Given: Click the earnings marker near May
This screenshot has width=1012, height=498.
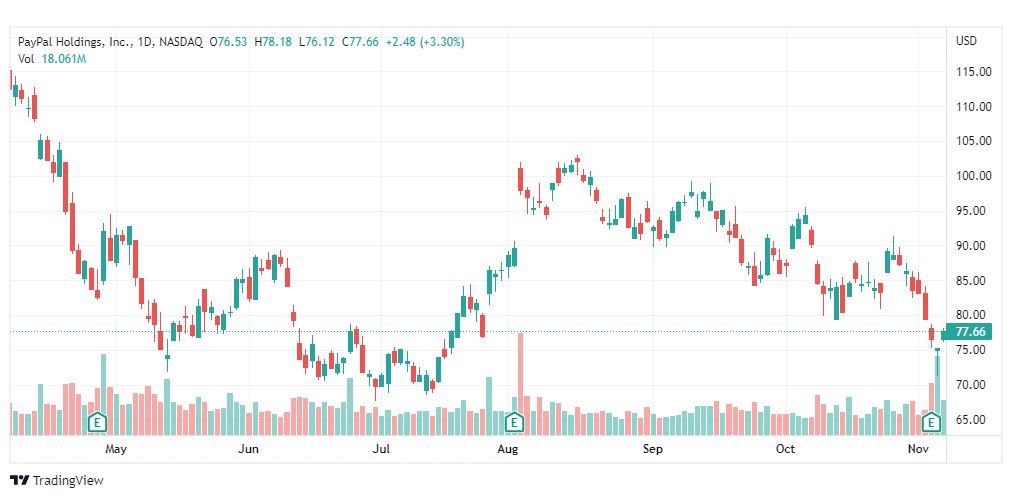Looking at the screenshot, I should tap(98, 422).
